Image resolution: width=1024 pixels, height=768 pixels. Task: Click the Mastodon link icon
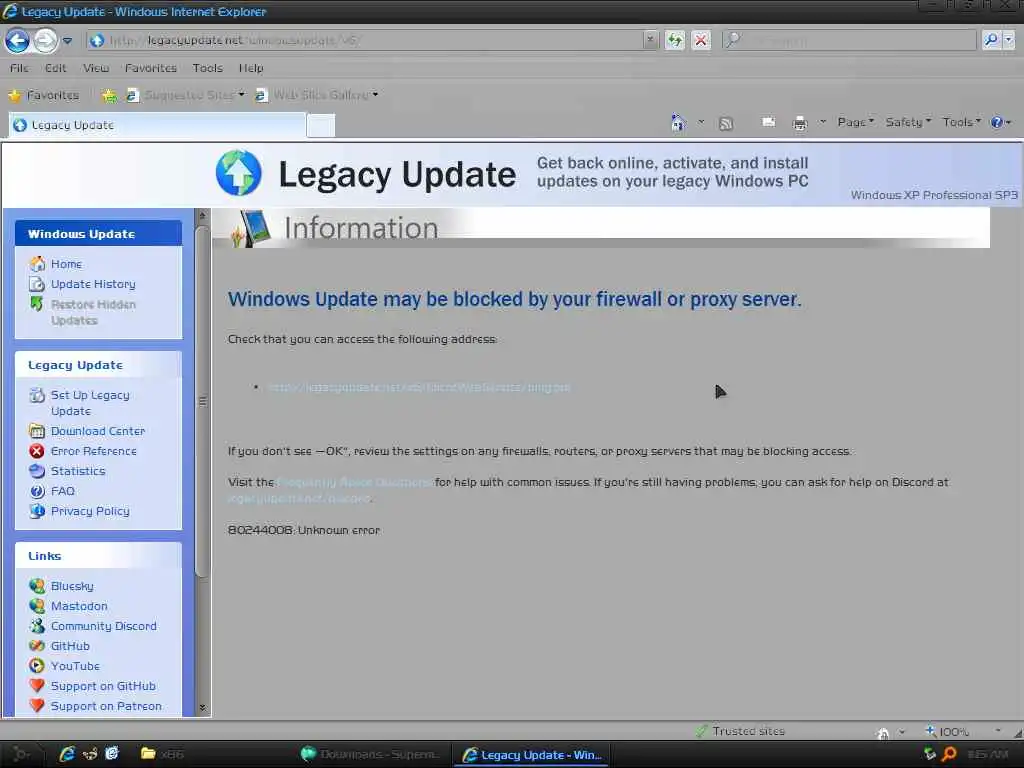pos(37,606)
